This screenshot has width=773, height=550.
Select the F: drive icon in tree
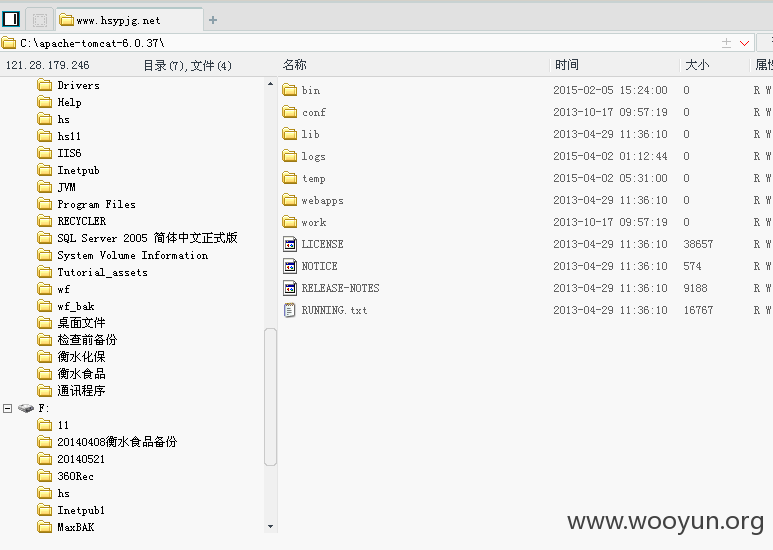pyautogui.click(x=26, y=408)
